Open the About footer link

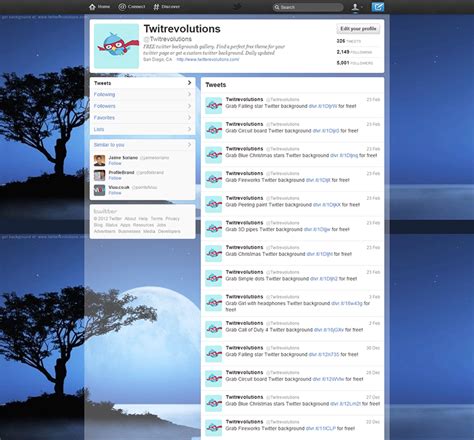coord(130,219)
